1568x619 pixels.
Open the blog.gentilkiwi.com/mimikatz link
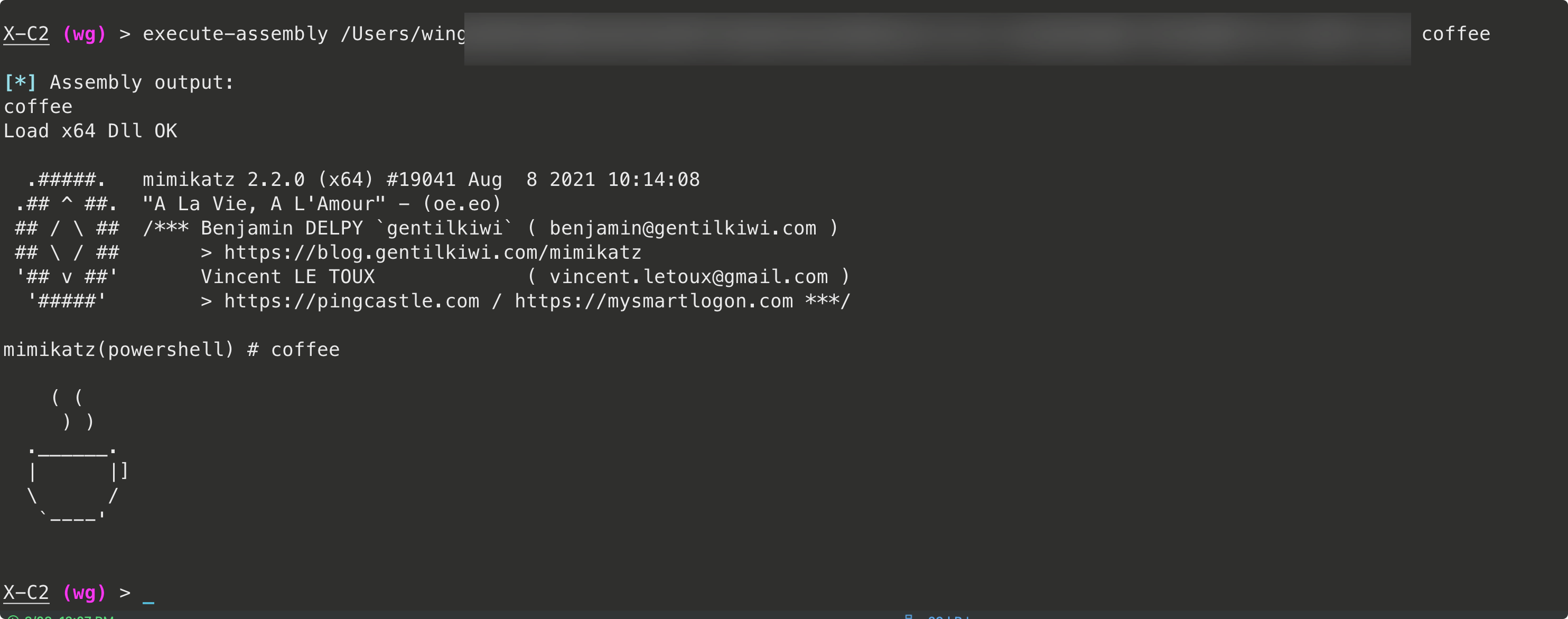pos(432,252)
